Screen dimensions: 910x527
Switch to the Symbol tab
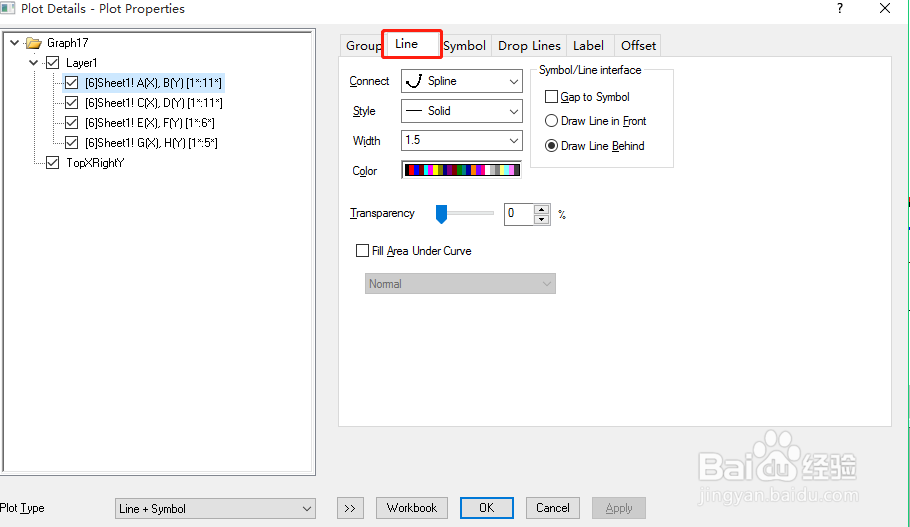point(464,45)
